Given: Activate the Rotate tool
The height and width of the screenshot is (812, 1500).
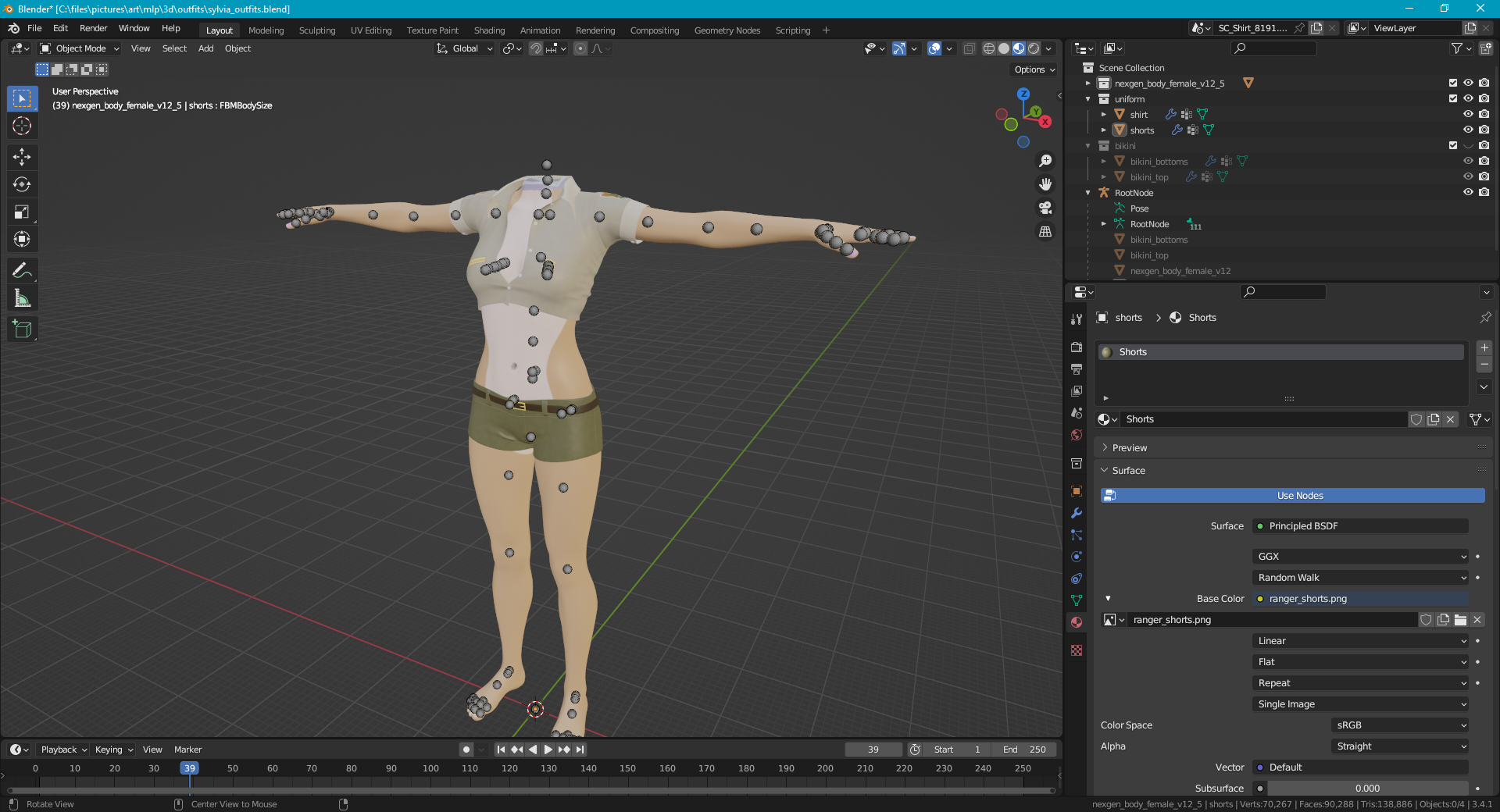Looking at the screenshot, I should [22, 184].
